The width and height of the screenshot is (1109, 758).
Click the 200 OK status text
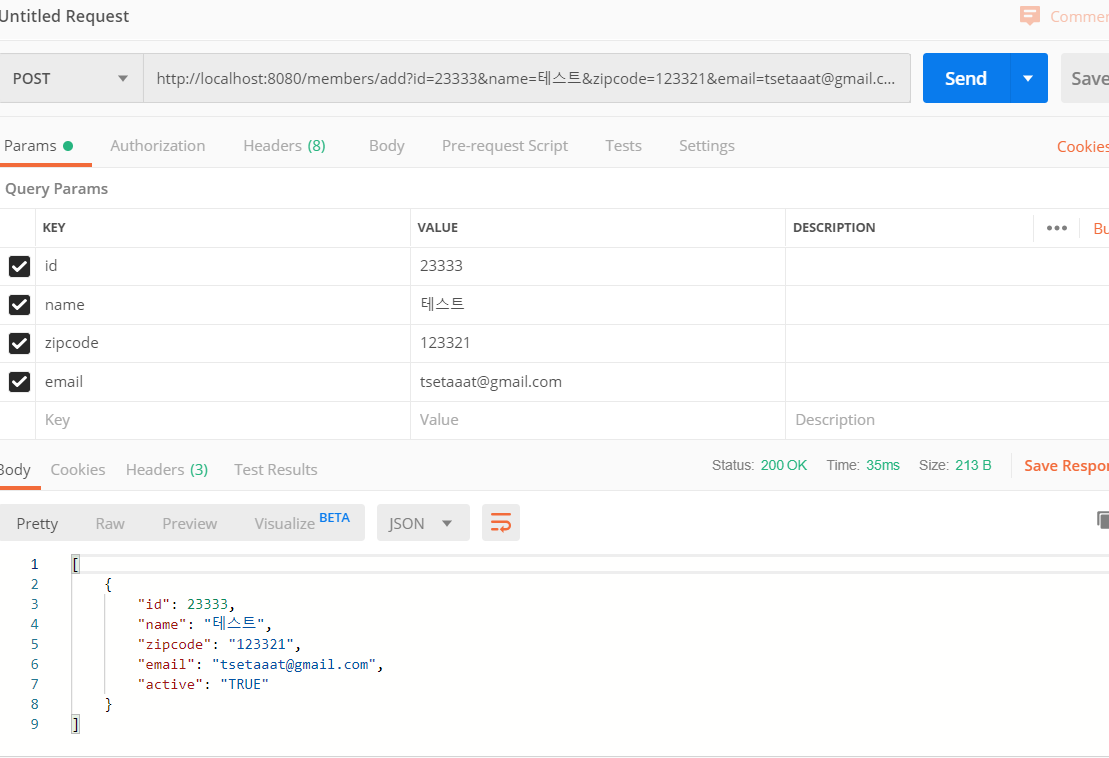coord(784,465)
